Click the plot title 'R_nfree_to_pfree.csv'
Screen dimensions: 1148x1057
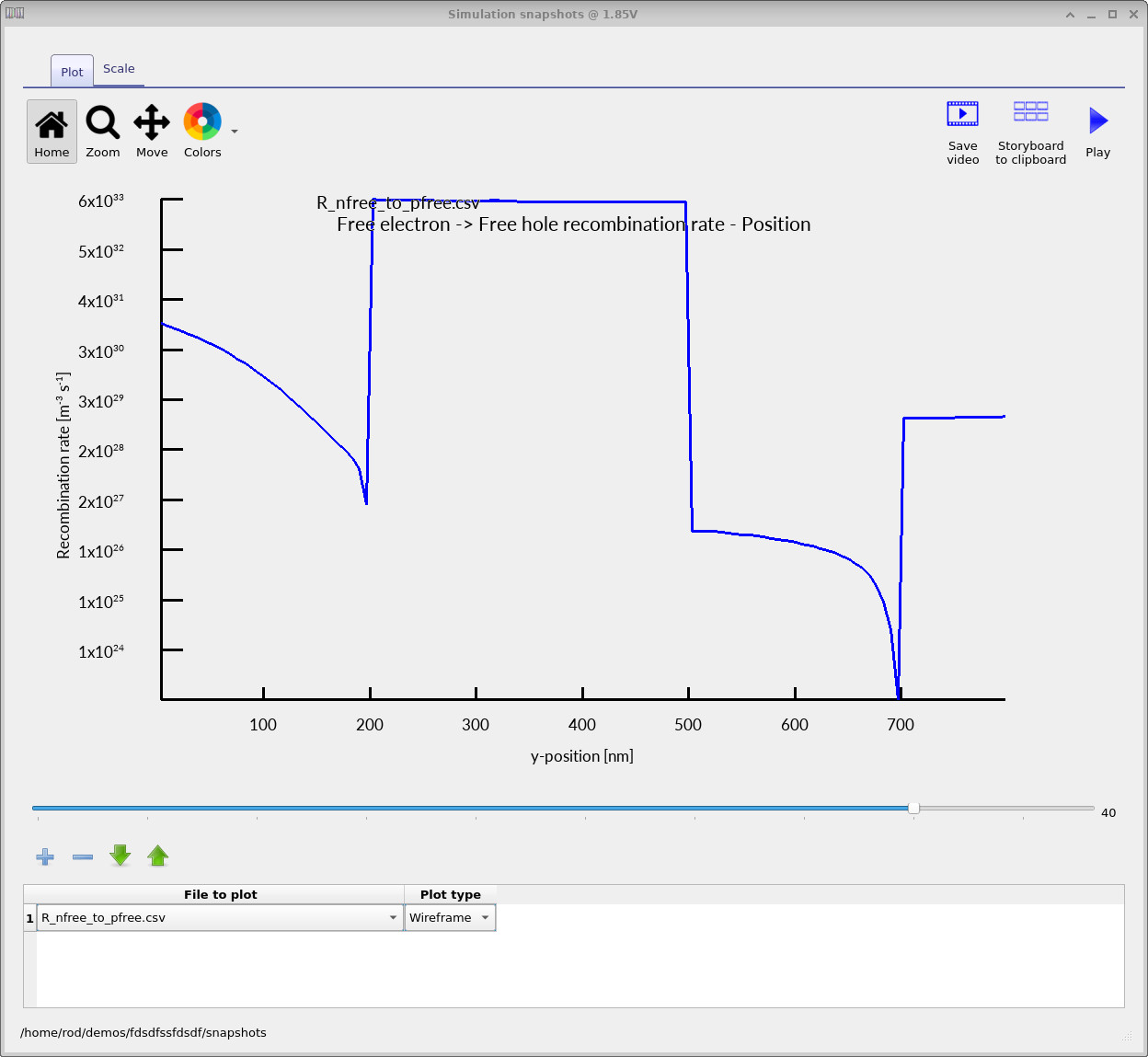tap(398, 203)
